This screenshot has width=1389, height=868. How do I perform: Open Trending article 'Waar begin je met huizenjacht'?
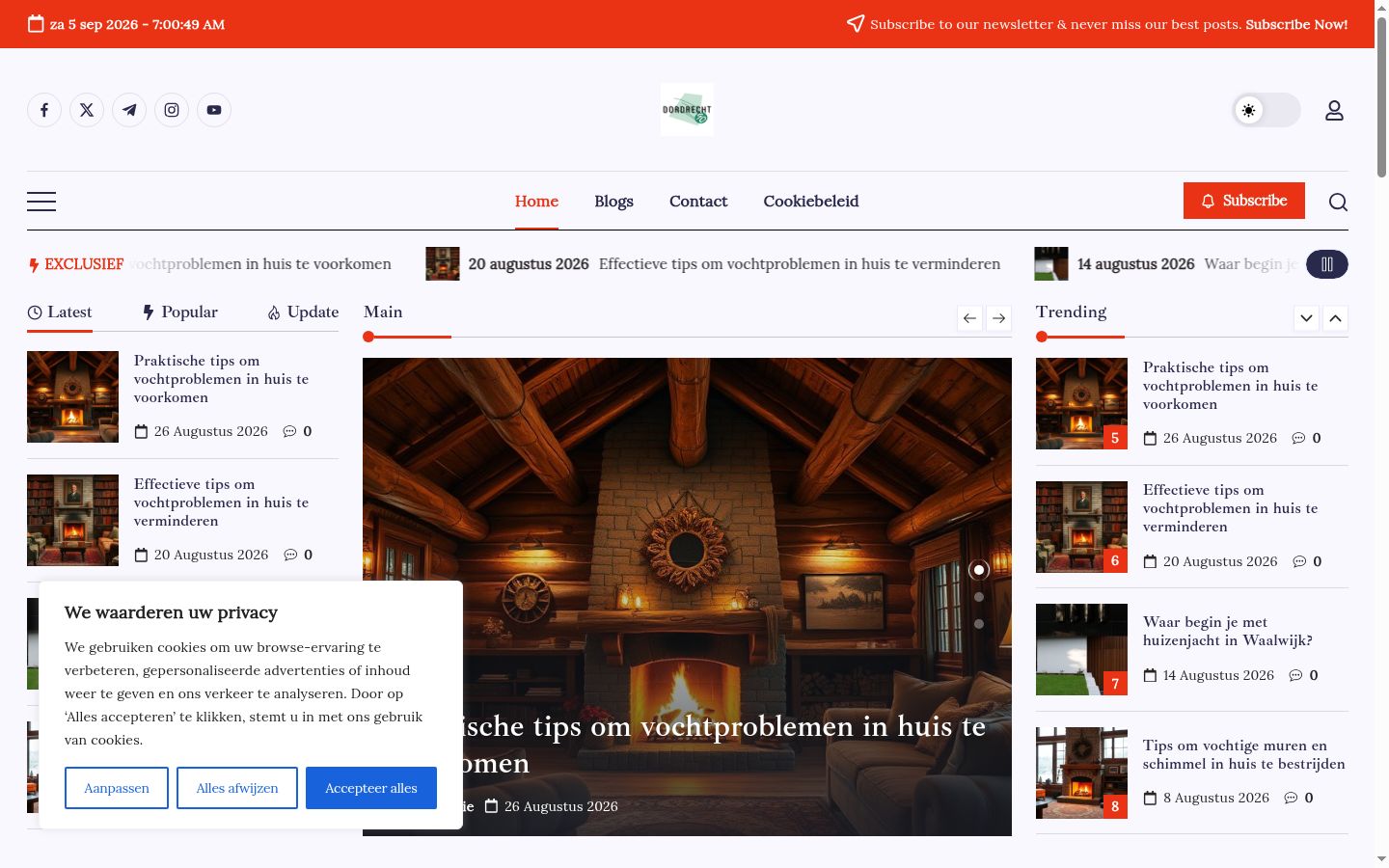coord(1228,631)
